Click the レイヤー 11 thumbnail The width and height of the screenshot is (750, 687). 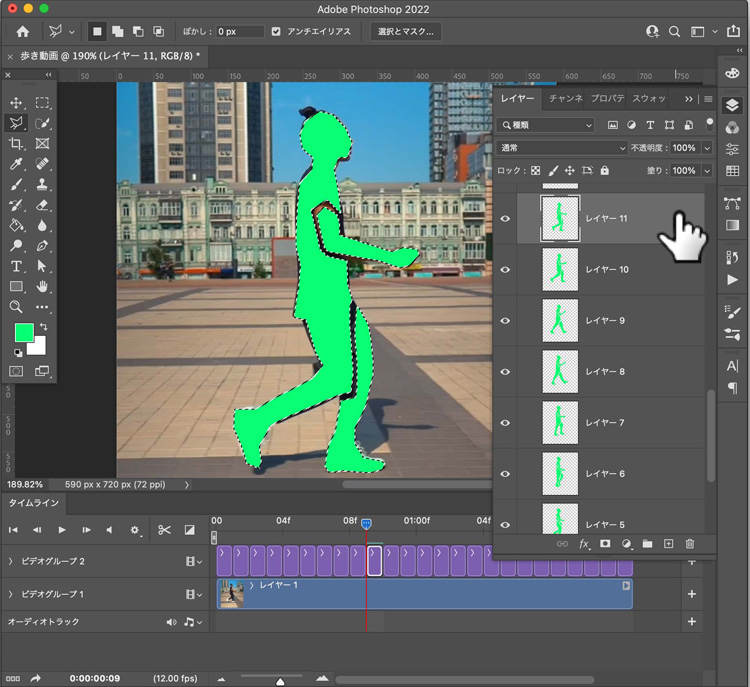point(560,219)
